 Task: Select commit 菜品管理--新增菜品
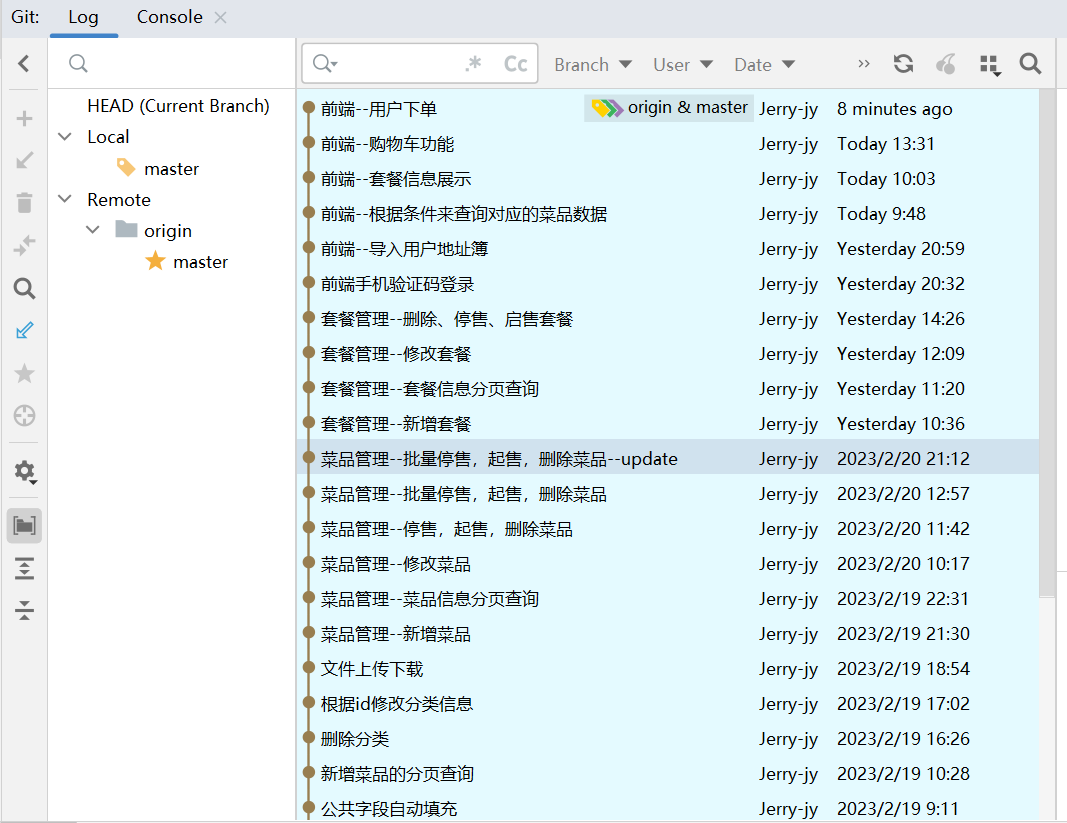[x=668, y=634]
